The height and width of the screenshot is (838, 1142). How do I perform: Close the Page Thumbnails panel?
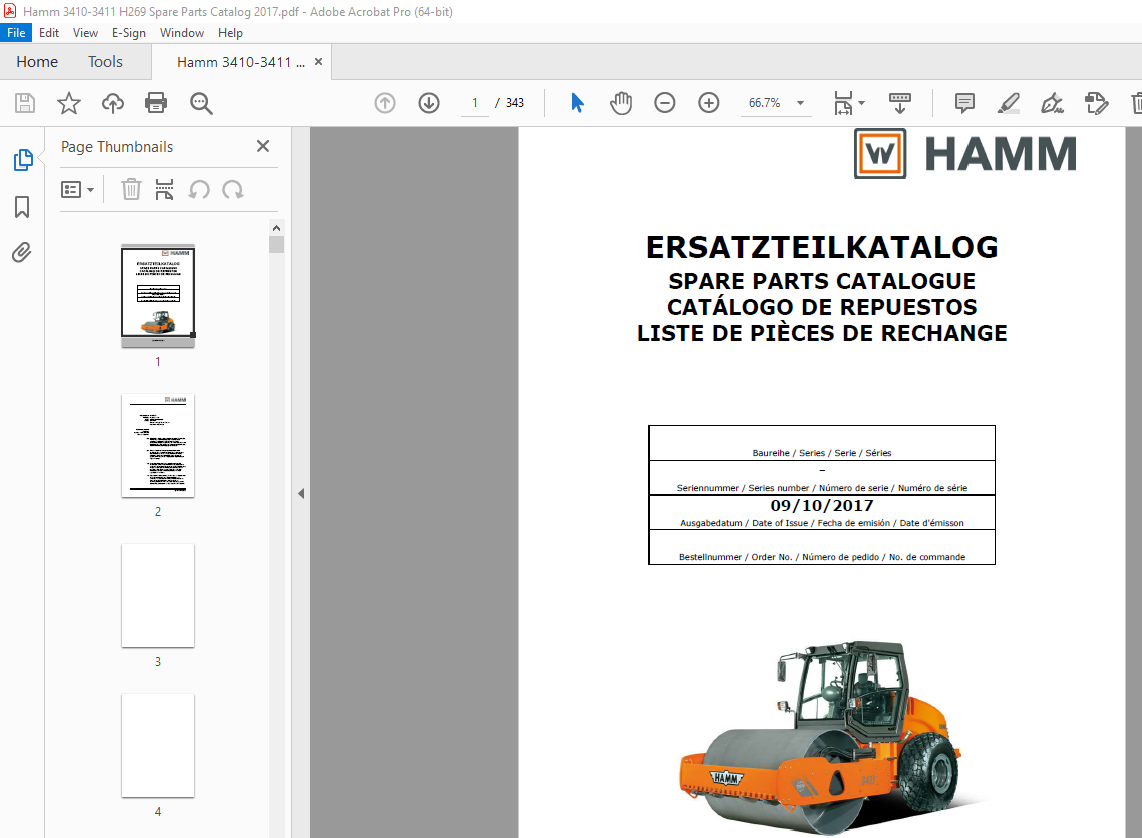(263, 146)
